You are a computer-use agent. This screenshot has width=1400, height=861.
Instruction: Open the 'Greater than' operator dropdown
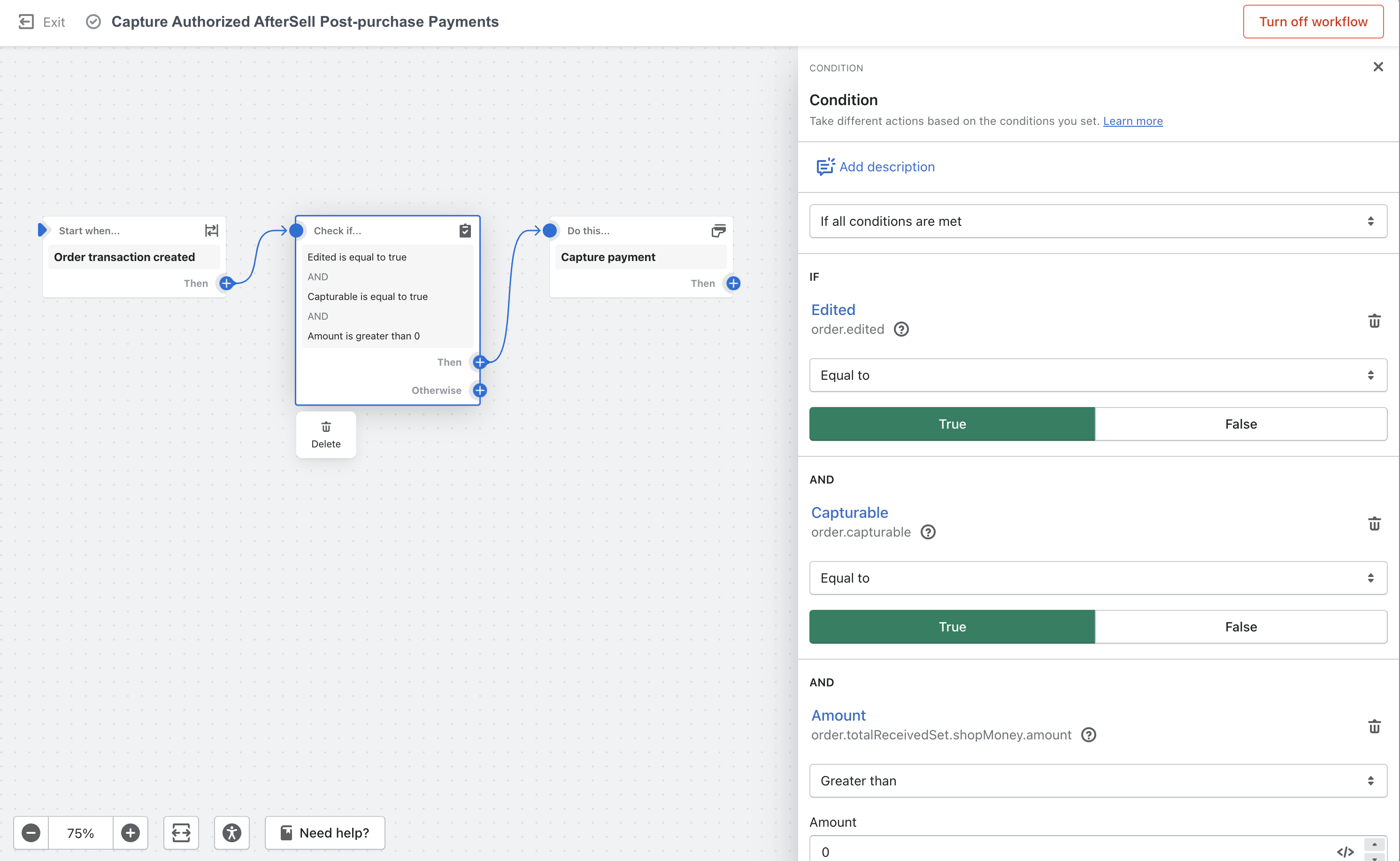point(1097,780)
